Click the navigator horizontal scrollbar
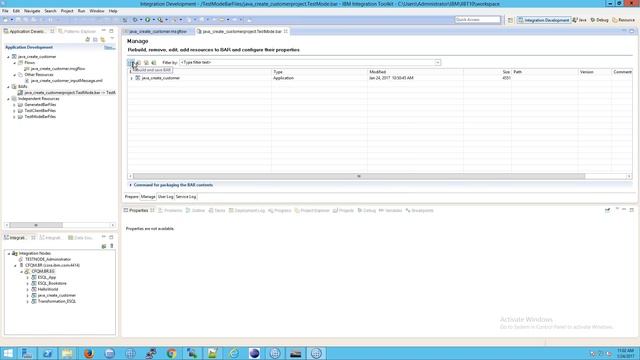640x360 pixels. click(36, 225)
